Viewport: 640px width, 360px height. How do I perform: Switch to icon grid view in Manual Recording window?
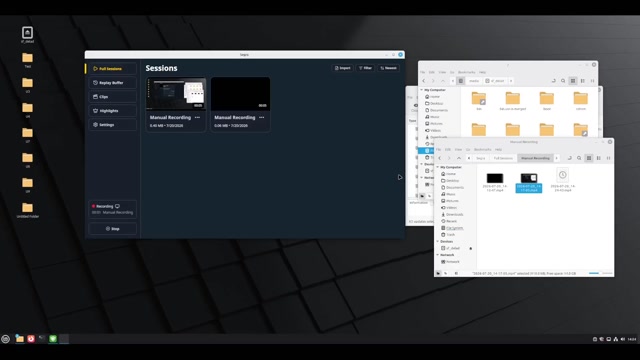point(589,158)
